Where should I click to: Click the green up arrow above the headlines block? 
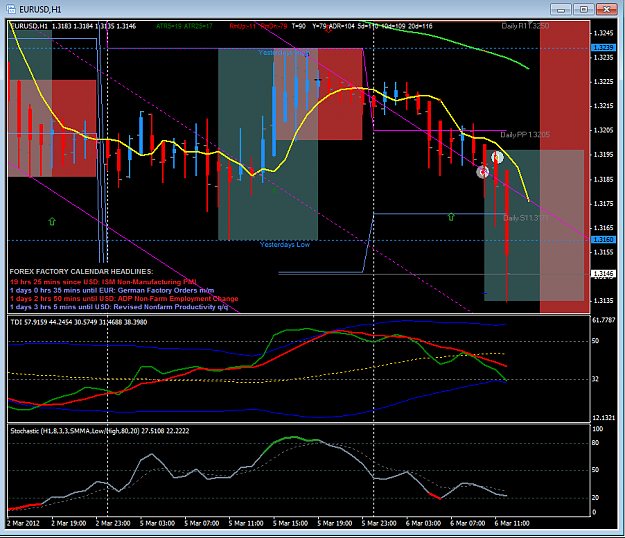52,221
